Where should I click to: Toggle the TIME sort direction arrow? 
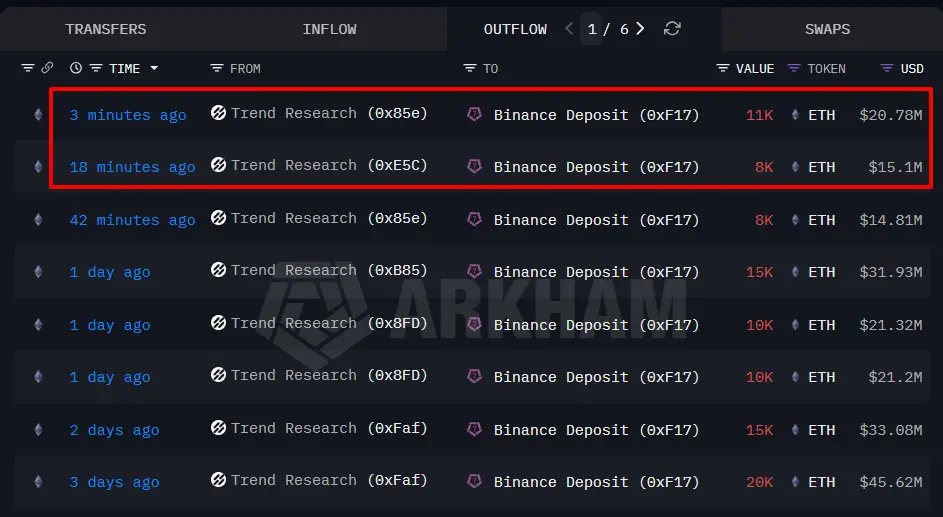point(154,68)
